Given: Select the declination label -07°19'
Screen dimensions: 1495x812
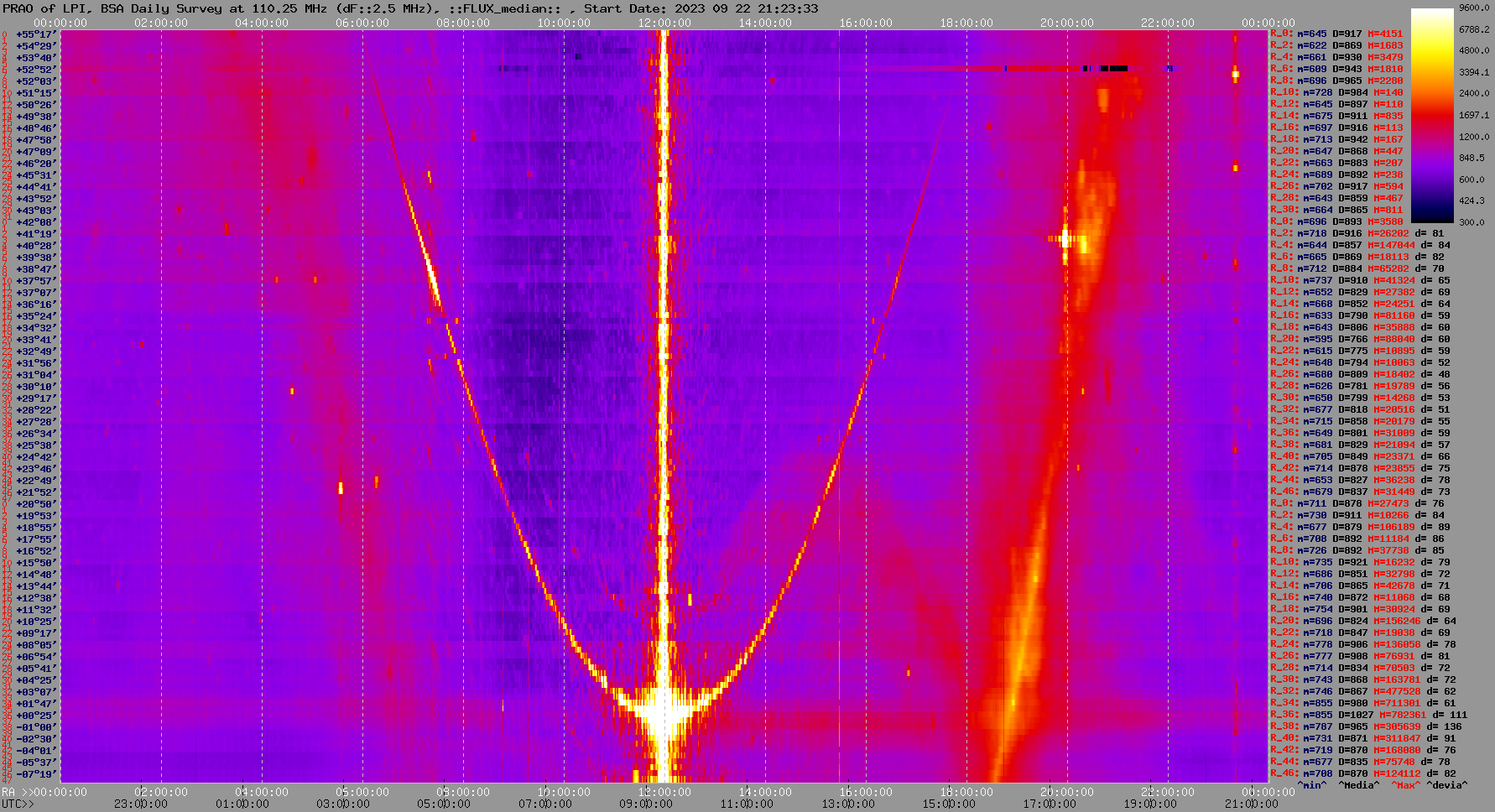Looking at the screenshot, I should pos(36,774).
